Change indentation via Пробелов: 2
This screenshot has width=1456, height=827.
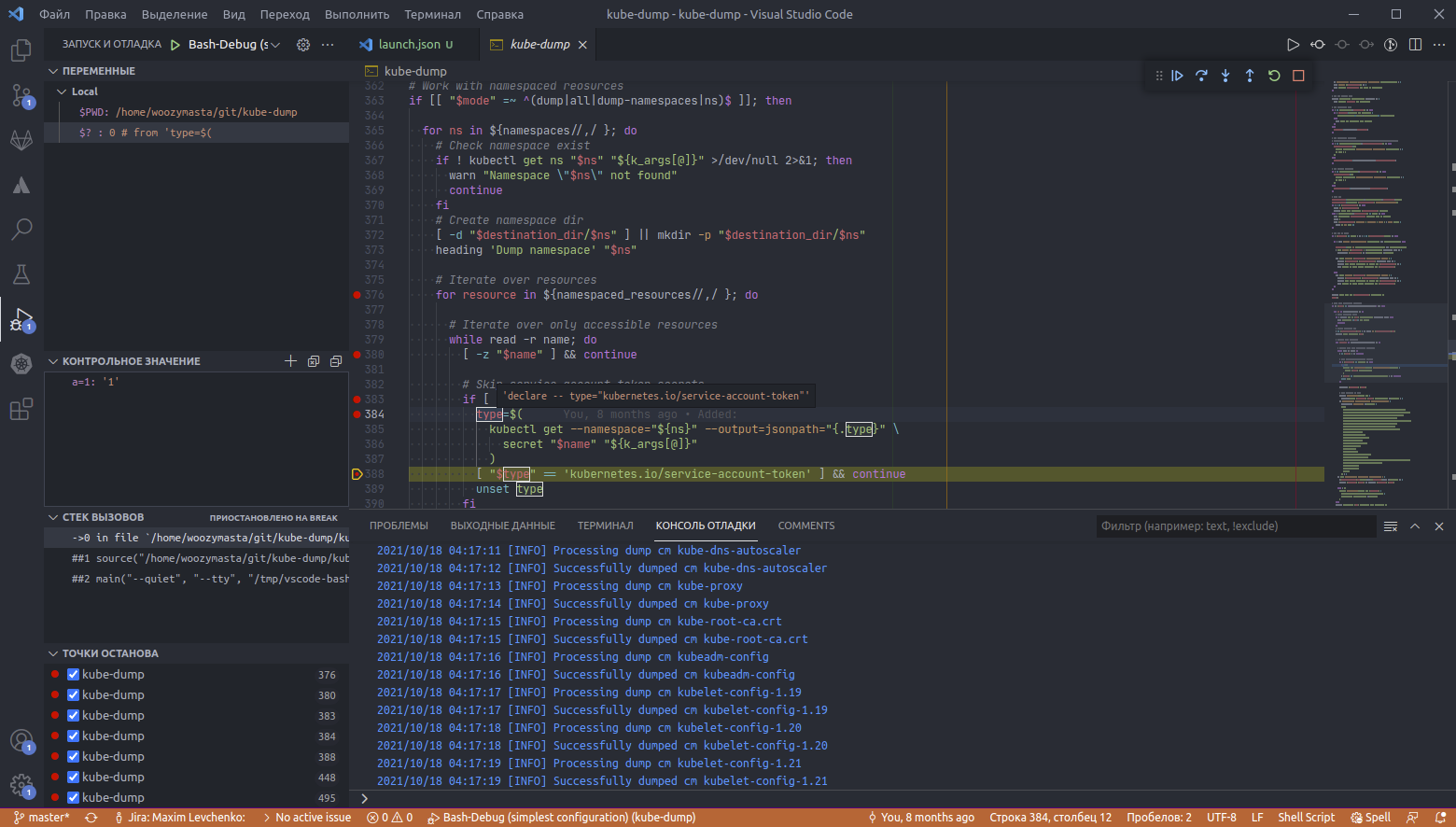click(x=1158, y=818)
